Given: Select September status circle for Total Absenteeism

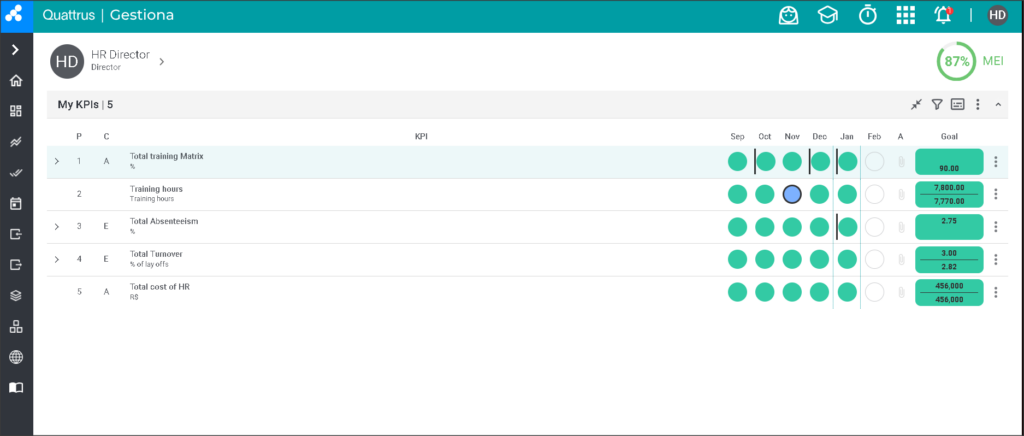Looking at the screenshot, I should tap(737, 226).
